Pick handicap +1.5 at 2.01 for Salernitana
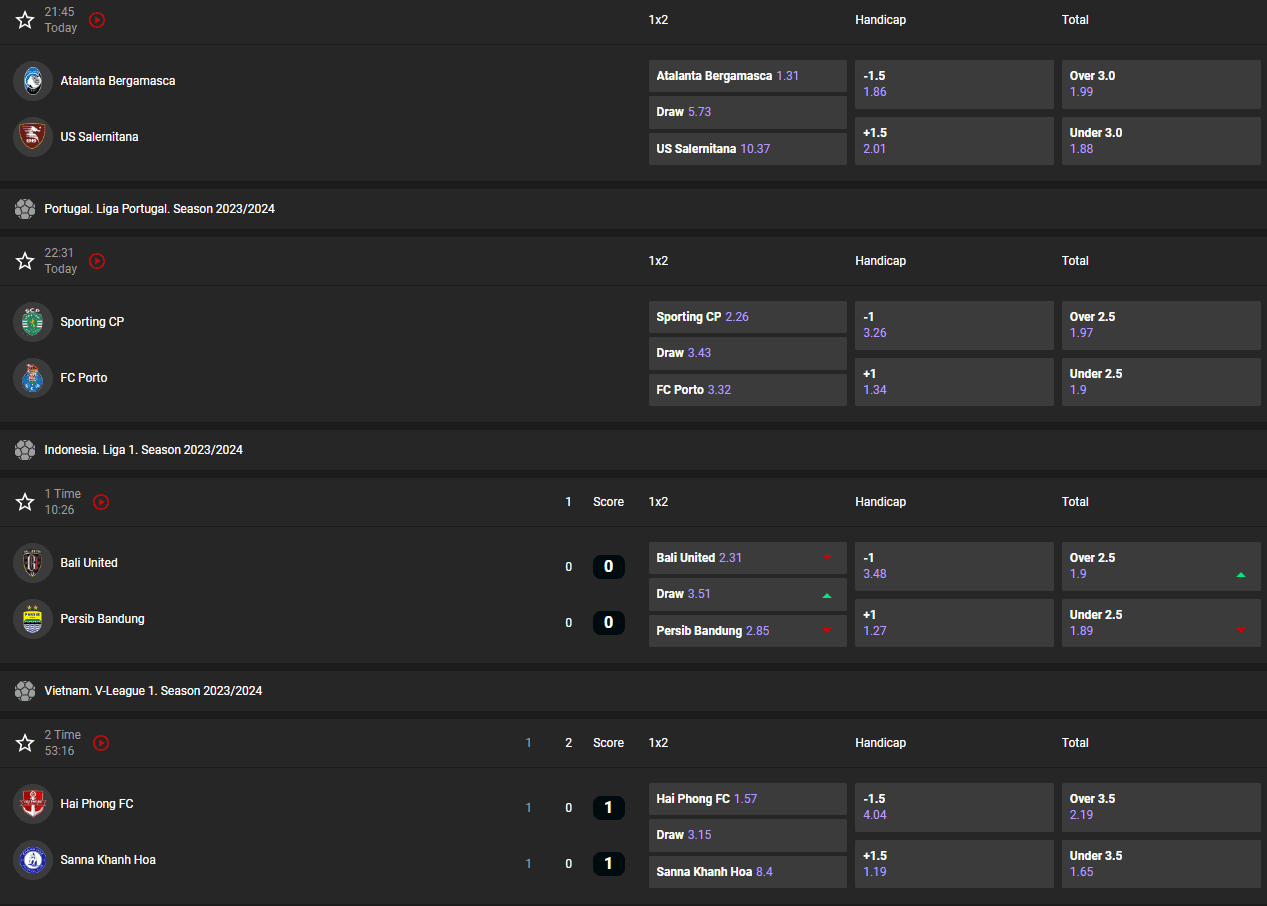The width and height of the screenshot is (1267, 906). (954, 141)
